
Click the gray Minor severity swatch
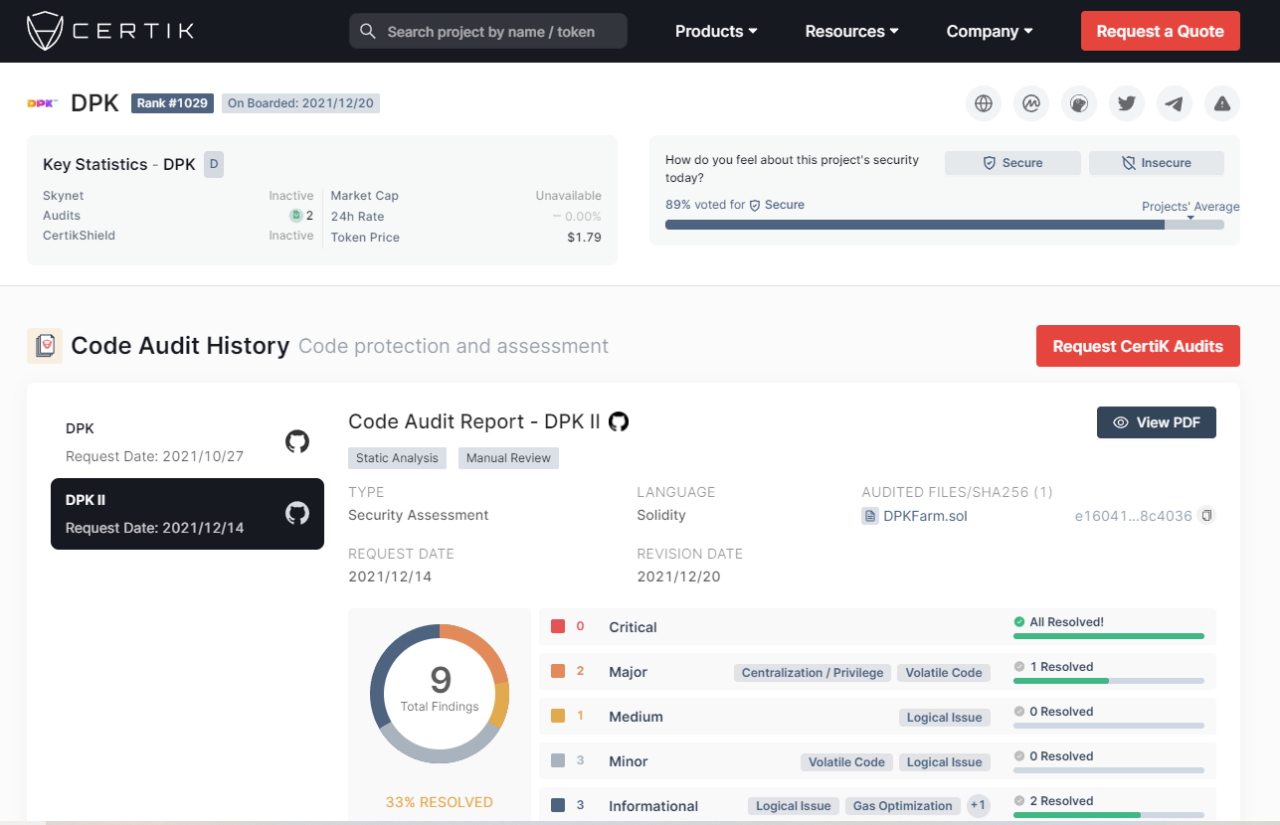558,761
